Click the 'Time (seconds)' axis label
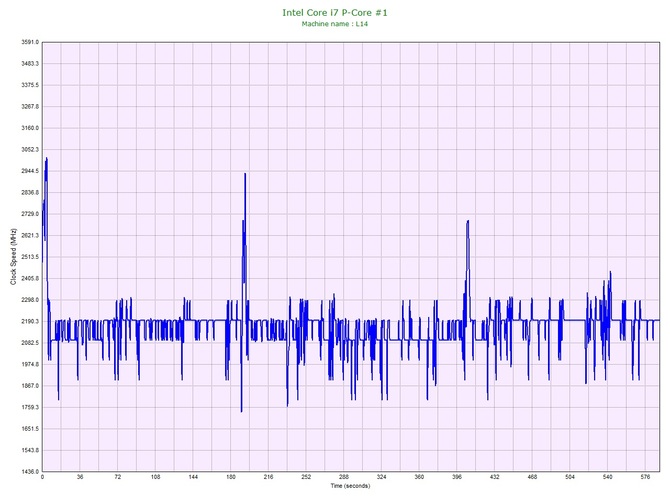This screenshot has width=670, height=503. 350,486
